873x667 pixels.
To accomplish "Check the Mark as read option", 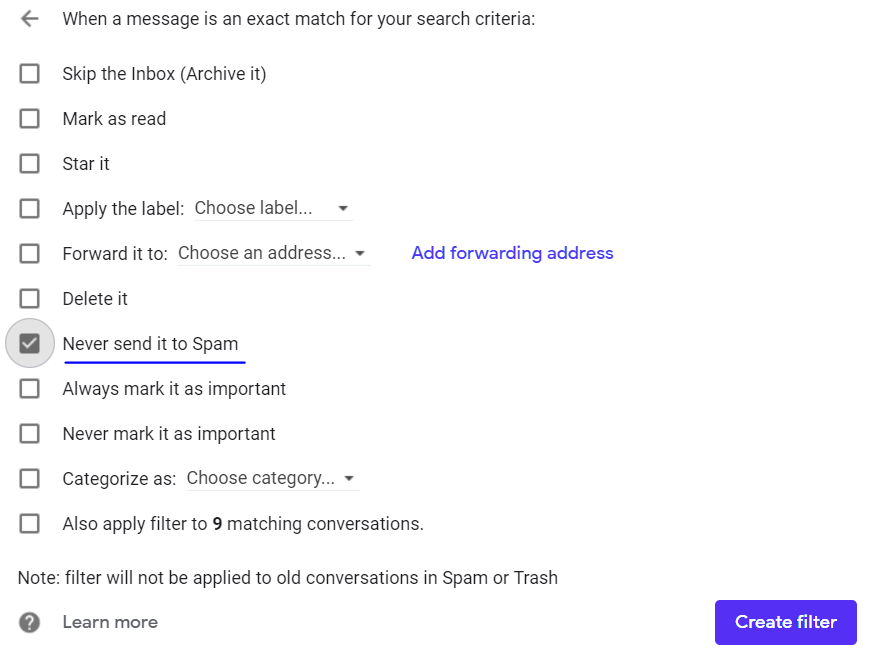I will [x=30, y=119].
